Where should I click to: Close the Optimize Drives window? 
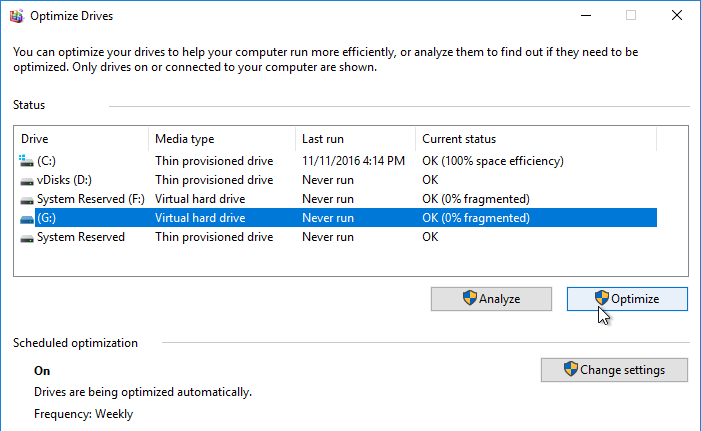click(x=677, y=16)
